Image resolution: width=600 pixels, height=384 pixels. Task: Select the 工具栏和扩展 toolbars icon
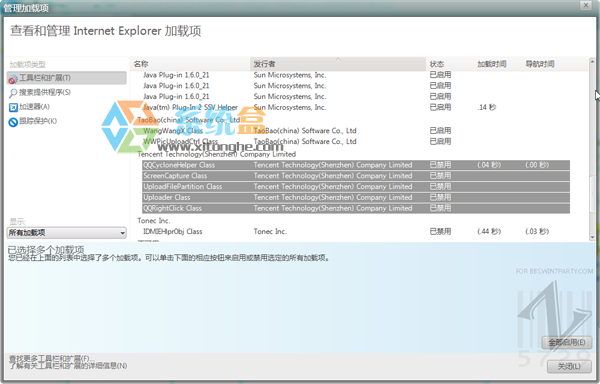coord(13,79)
